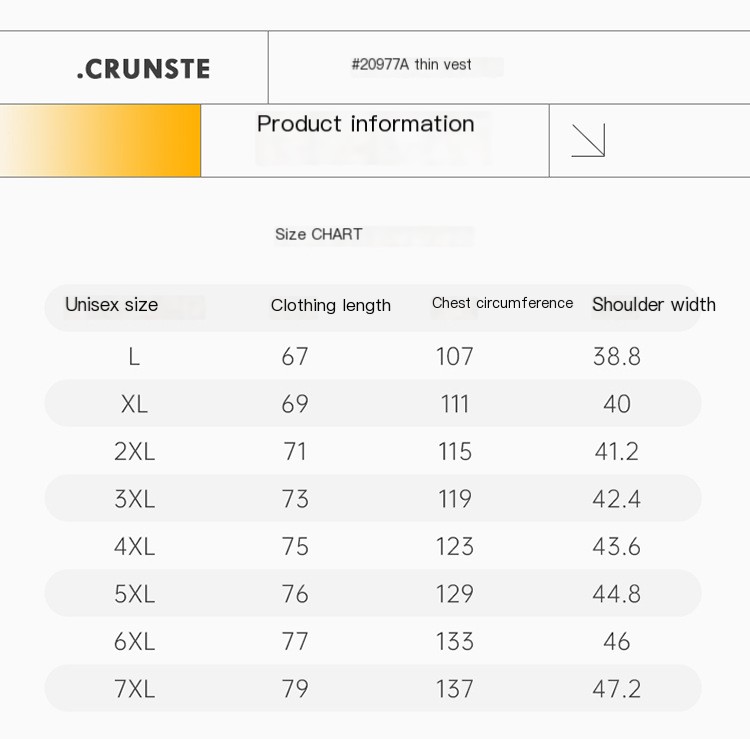The height and width of the screenshot is (739, 750).
Task: Click the orange gradient color block
Action: (x=100, y=141)
